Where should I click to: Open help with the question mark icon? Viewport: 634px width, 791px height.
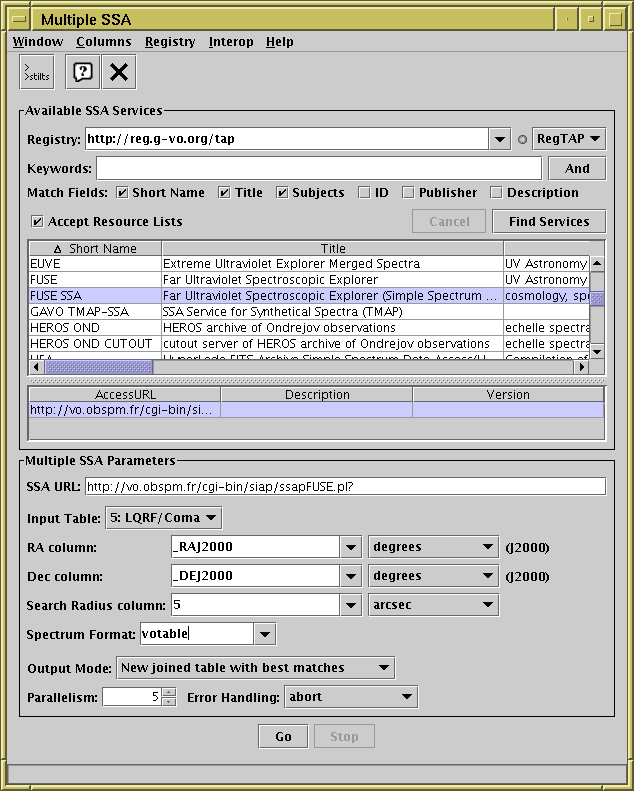pos(82,73)
